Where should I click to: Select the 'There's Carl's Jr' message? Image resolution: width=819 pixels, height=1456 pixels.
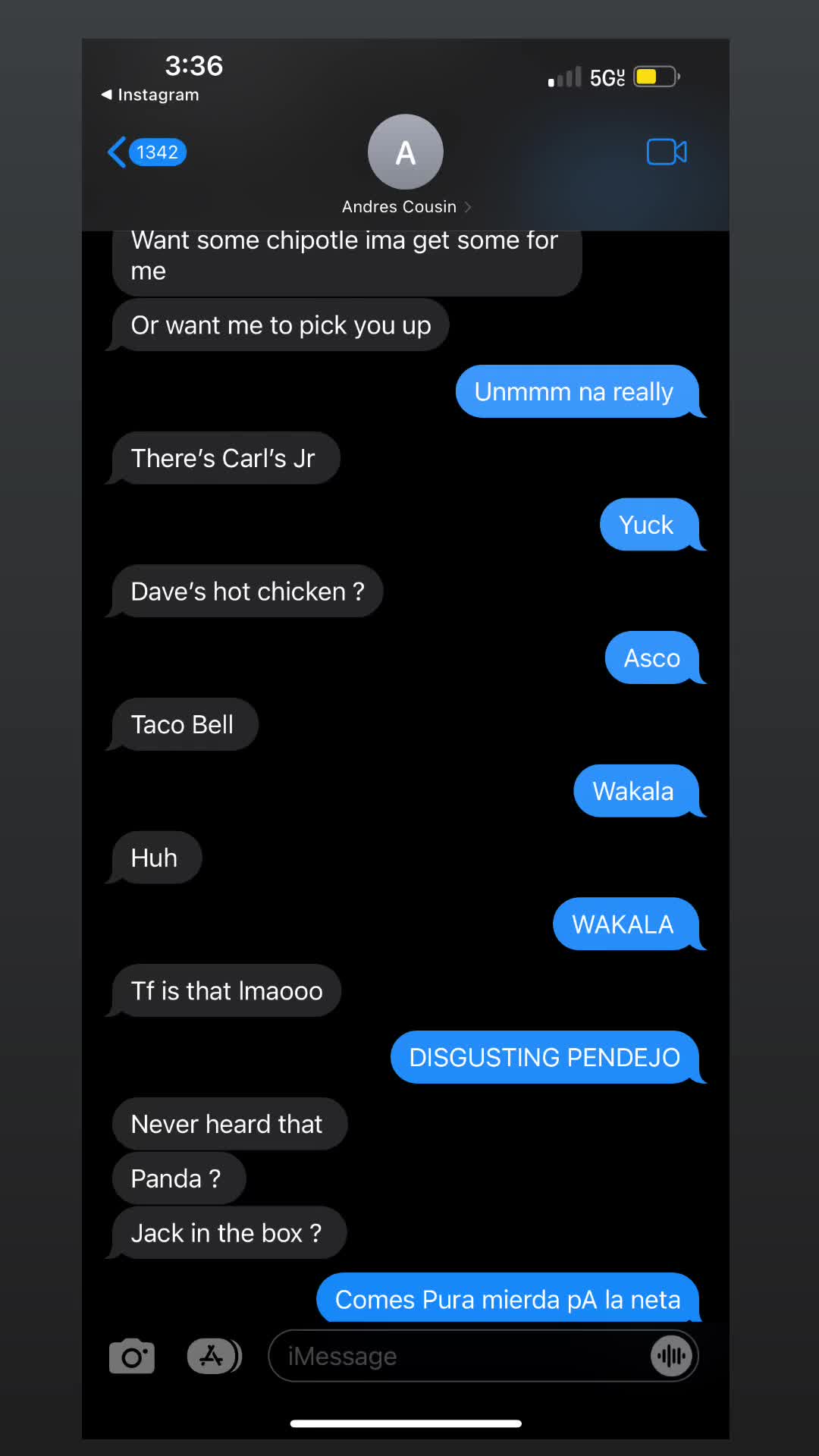click(x=224, y=458)
